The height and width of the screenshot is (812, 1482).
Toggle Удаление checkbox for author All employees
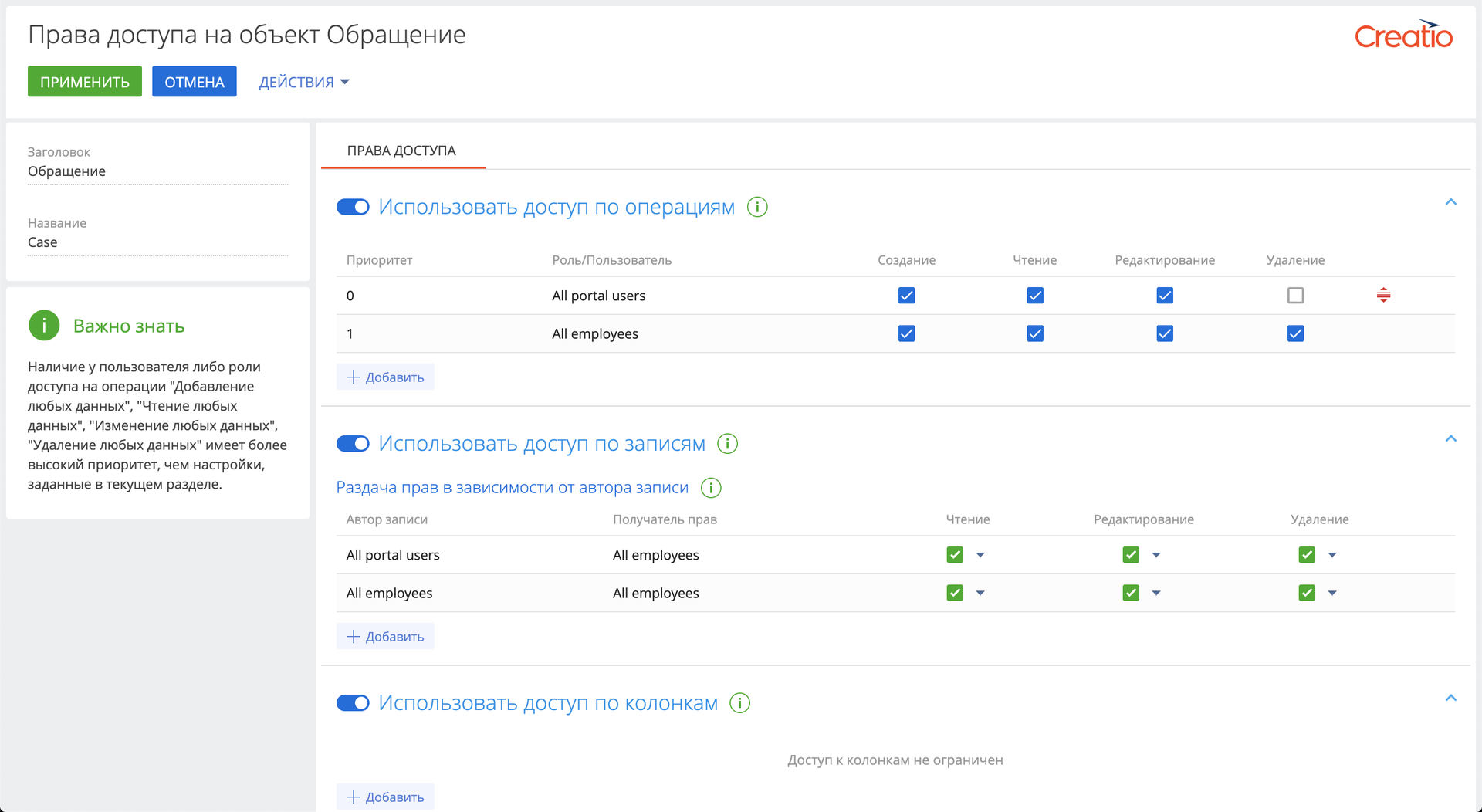1307,593
